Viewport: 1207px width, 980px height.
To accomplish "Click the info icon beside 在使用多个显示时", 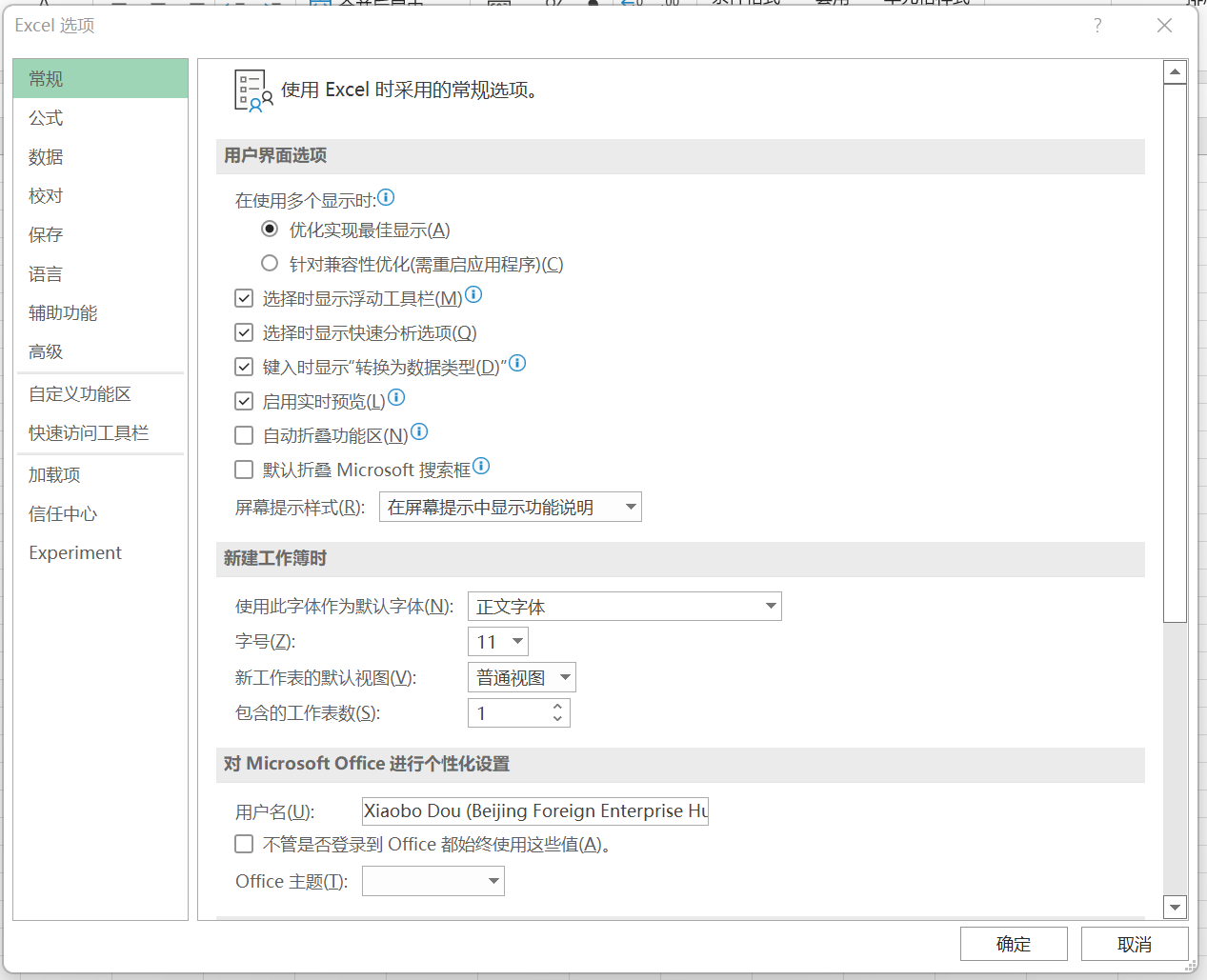I will point(385,196).
